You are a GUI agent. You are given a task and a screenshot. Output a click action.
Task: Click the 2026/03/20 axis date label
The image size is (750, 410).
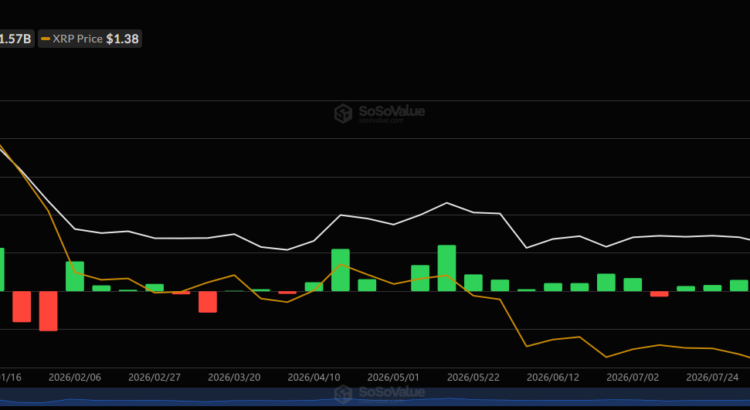pyautogui.click(x=234, y=377)
